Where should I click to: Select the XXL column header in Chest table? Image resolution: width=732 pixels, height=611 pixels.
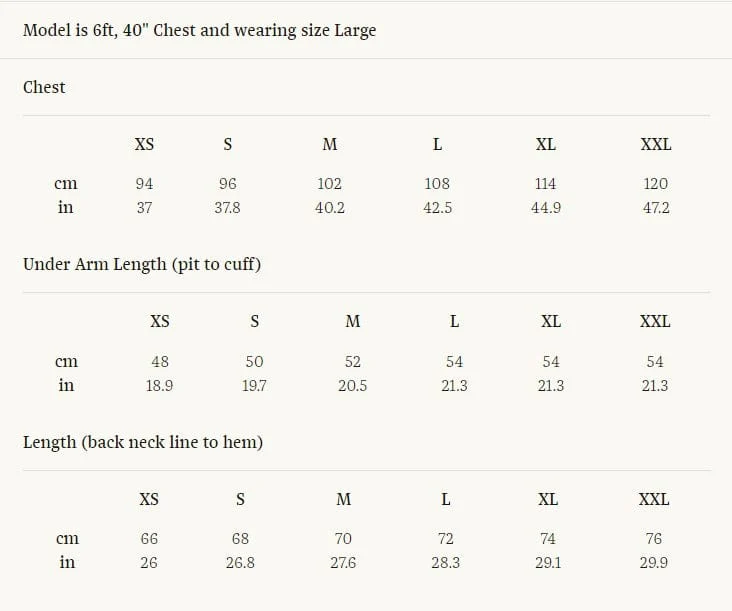click(x=656, y=144)
